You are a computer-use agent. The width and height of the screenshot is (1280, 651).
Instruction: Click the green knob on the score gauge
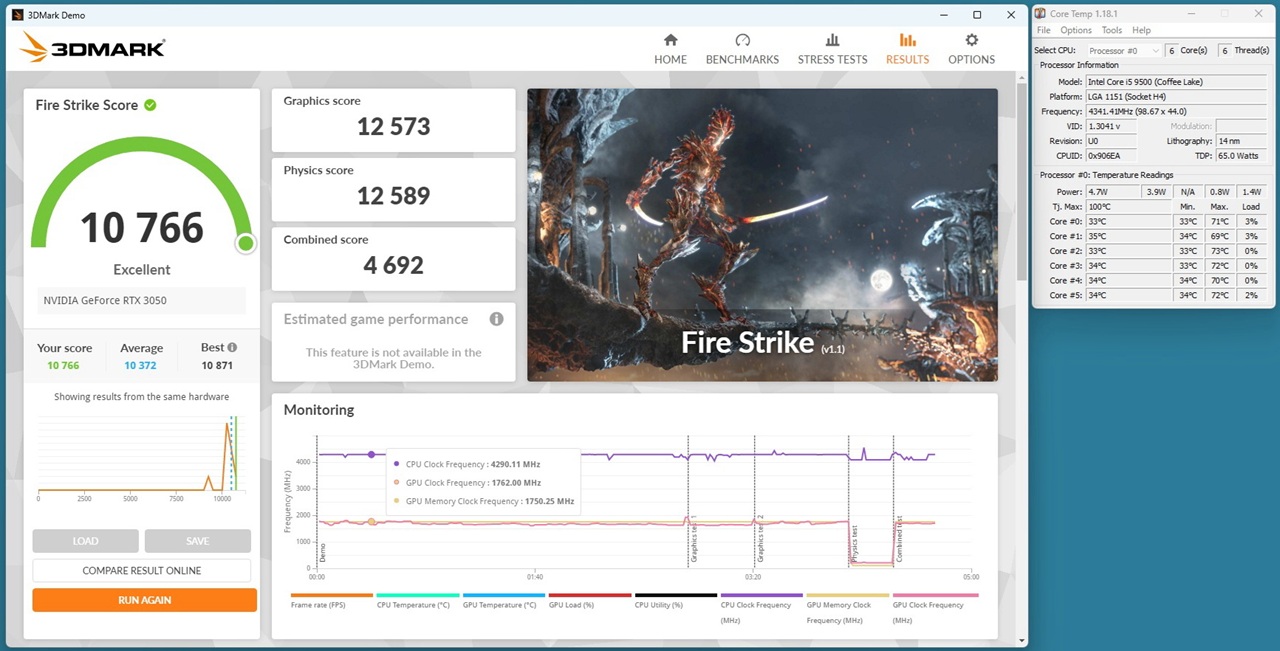point(245,243)
